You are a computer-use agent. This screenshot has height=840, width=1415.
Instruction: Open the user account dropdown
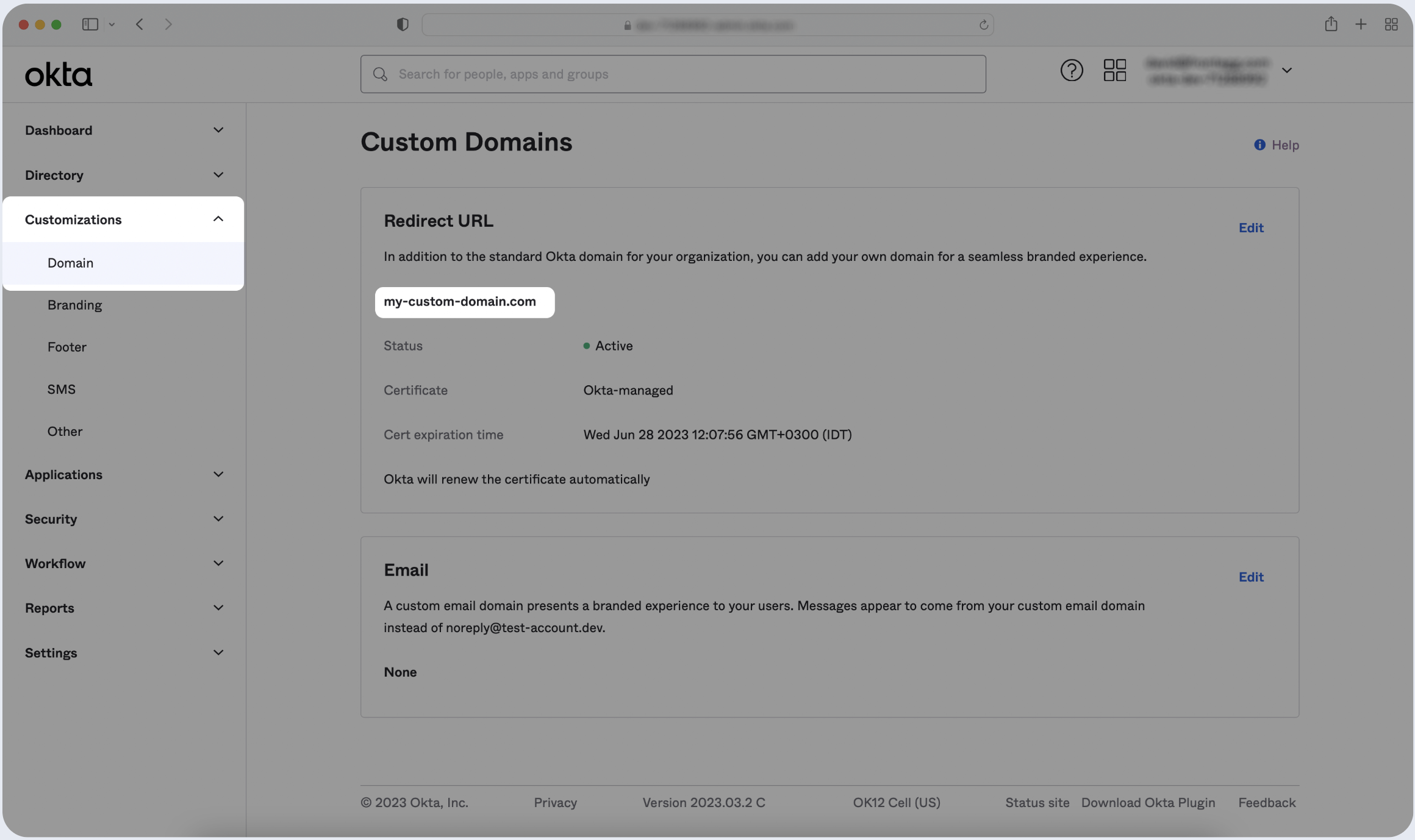[1287, 71]
